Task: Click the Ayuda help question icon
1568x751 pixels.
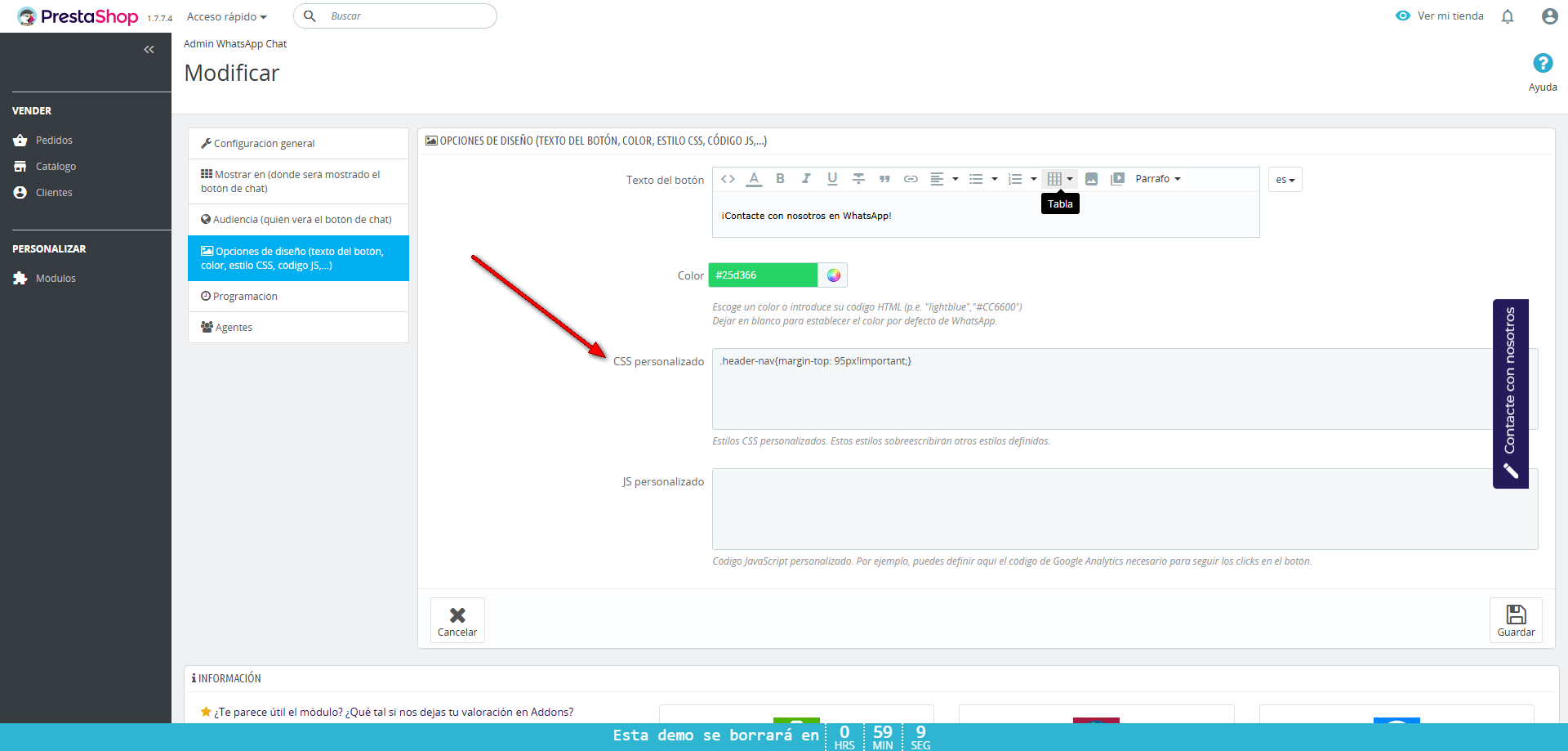Action: (x=1543, y=63)
